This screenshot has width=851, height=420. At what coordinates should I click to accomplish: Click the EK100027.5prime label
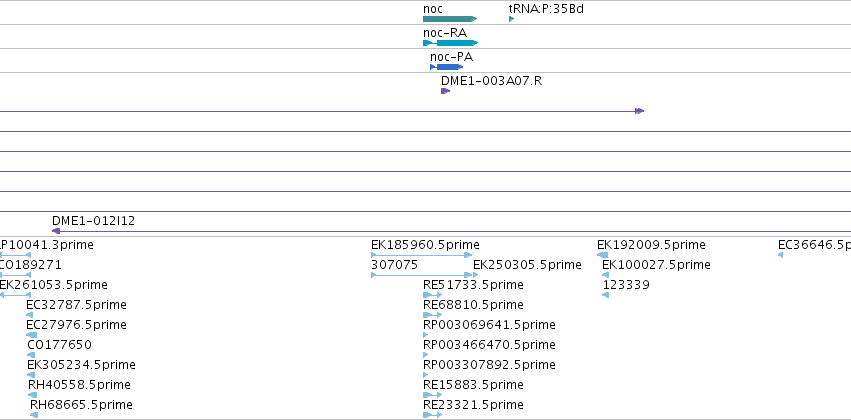(x=656, y=265)
